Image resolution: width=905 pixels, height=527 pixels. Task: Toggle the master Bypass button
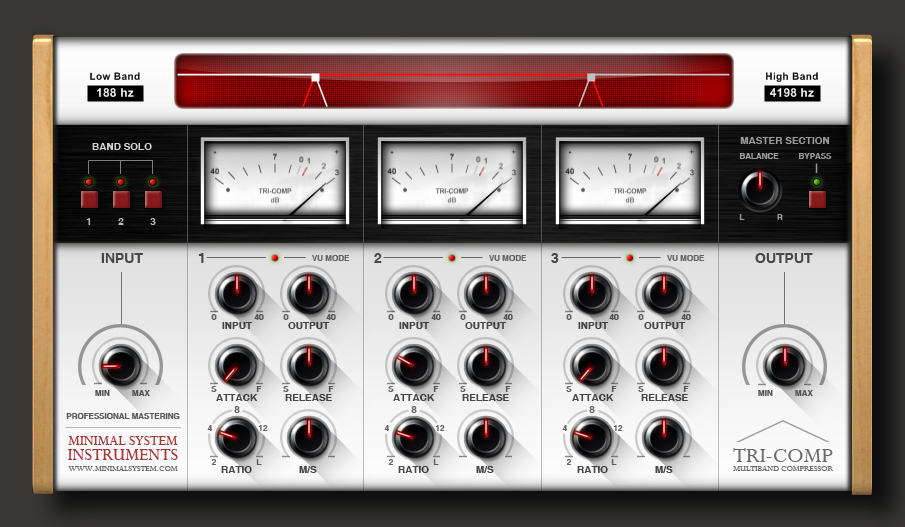817,200
